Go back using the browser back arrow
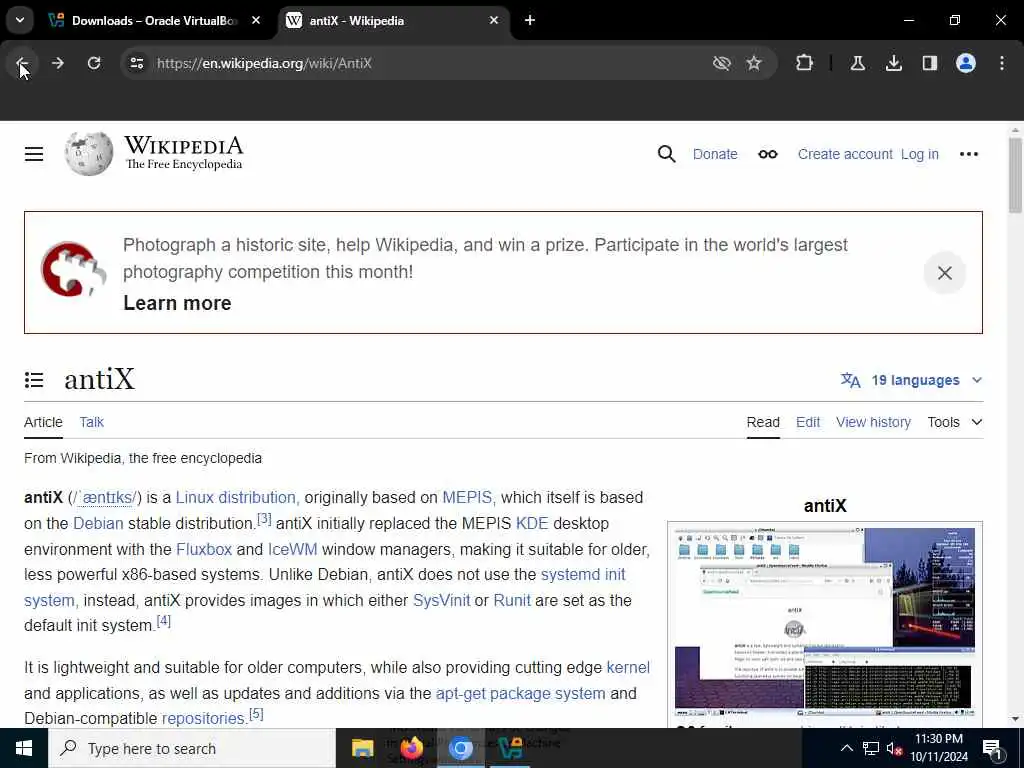Image resolution: width=1024 pixels, height=768 pixels. click(x=22, y=63)
